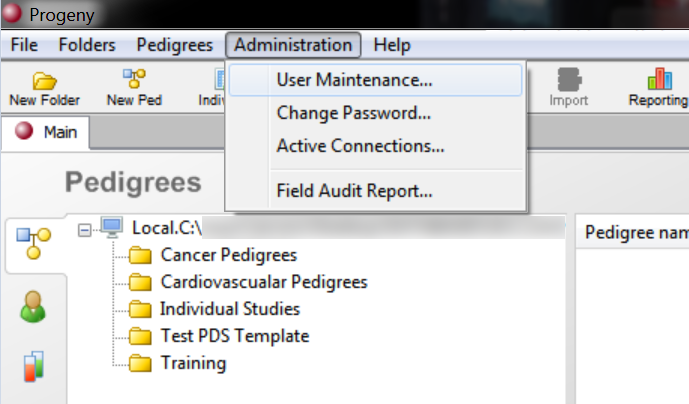Click the local computer monitor icon
Viewport: 689px width, 404px height.
[112, 227]
